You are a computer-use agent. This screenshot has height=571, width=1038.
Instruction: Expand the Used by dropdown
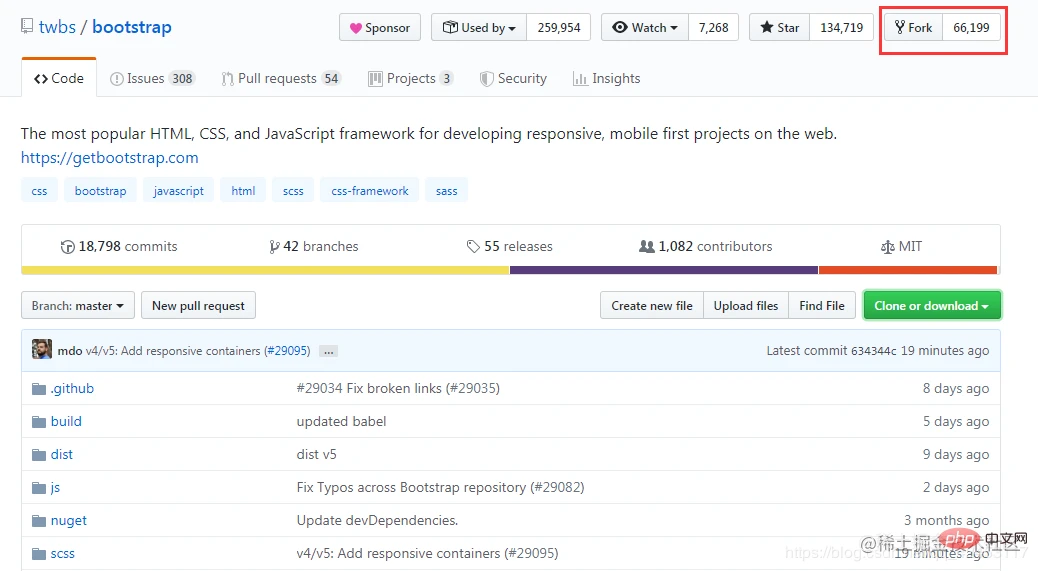pyautogui.click(x=479, y=28)
